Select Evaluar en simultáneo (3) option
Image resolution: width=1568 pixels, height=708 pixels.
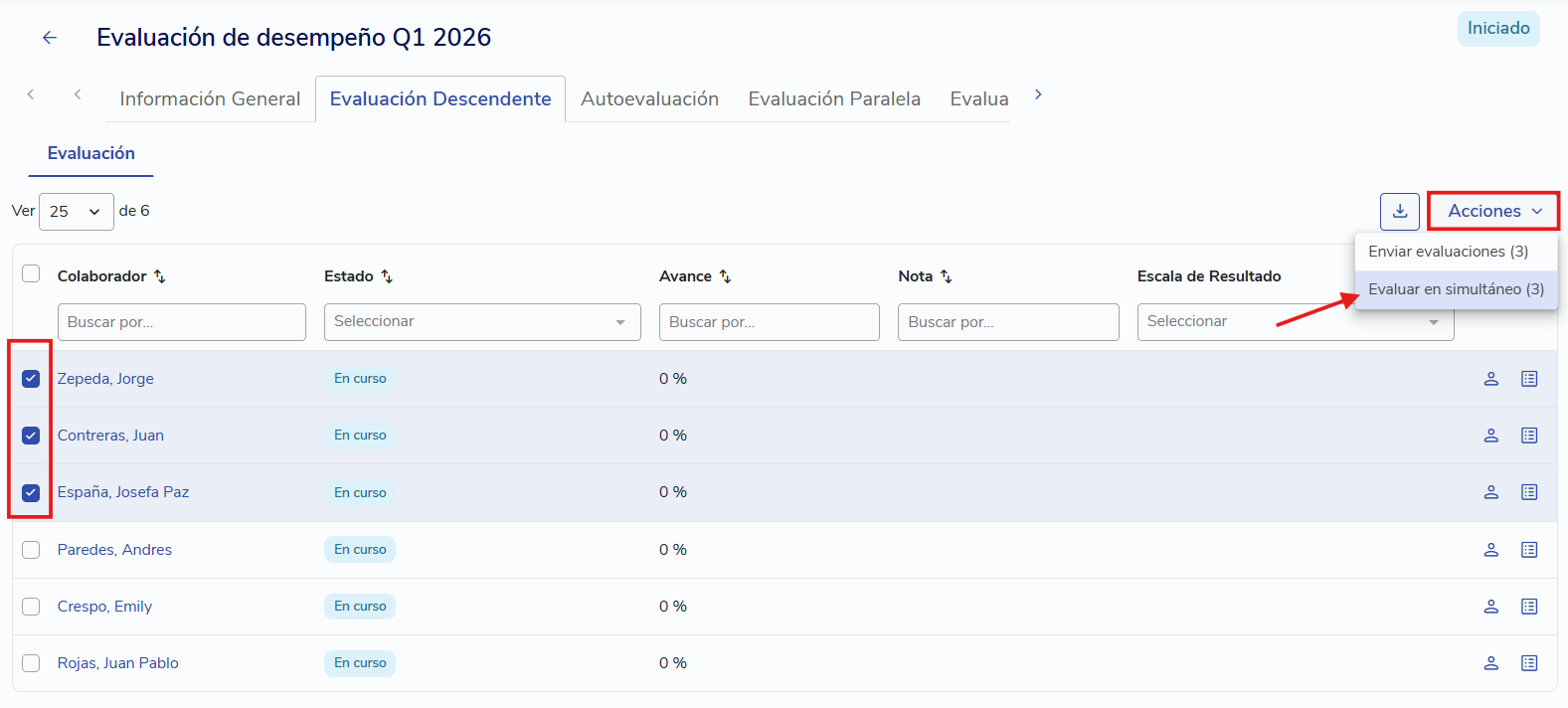pos(1456,289)
